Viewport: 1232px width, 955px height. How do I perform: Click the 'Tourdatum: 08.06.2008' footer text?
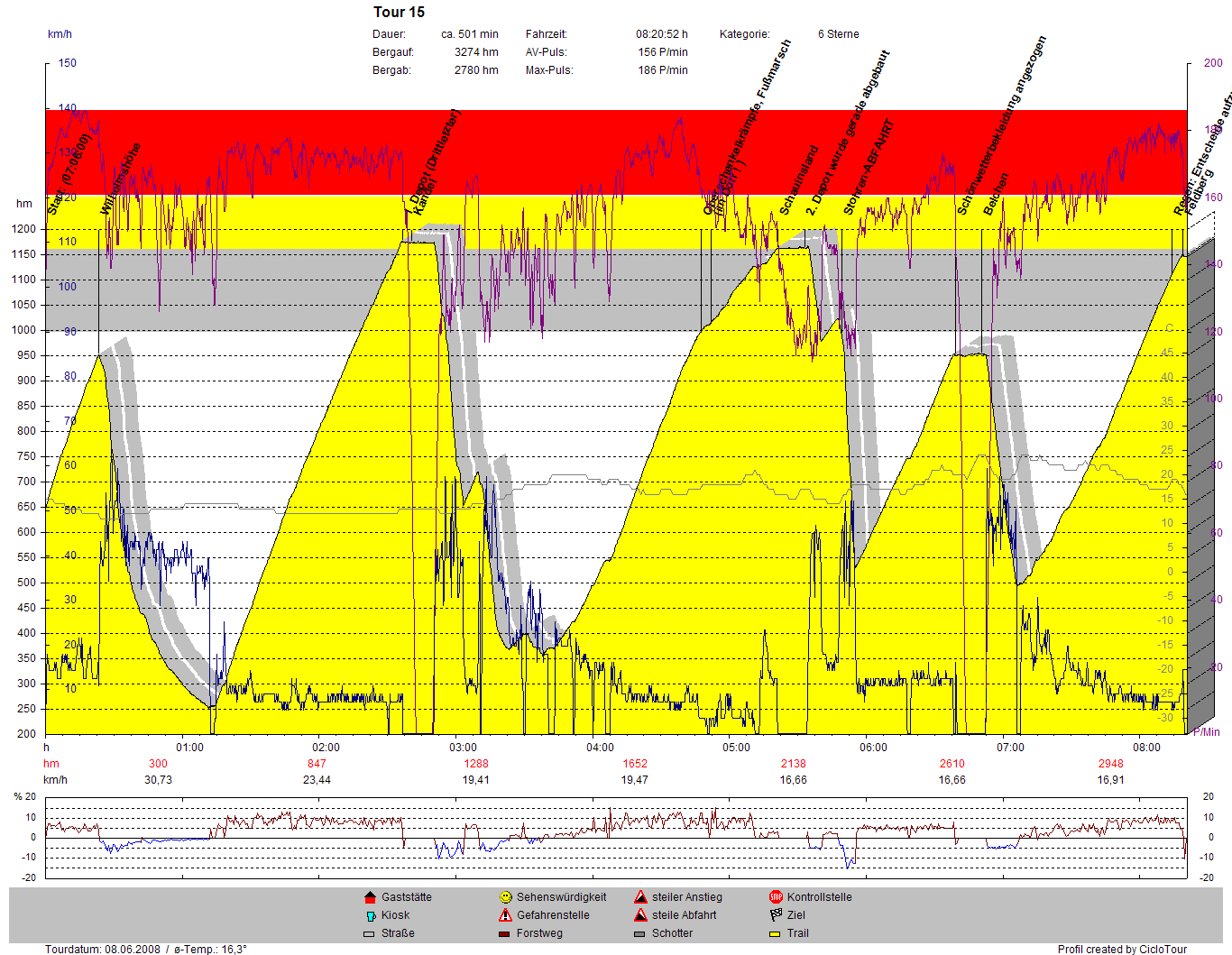(103, 949)
